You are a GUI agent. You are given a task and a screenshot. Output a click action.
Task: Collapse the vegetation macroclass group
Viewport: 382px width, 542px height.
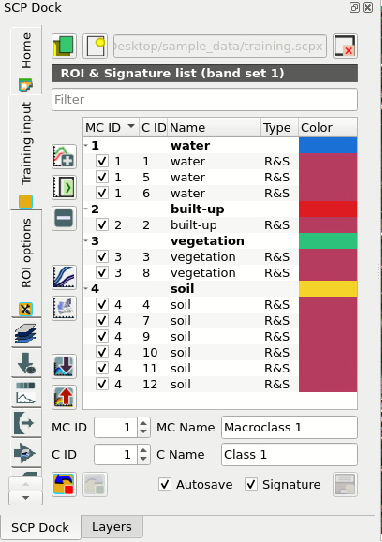(86, 241)
